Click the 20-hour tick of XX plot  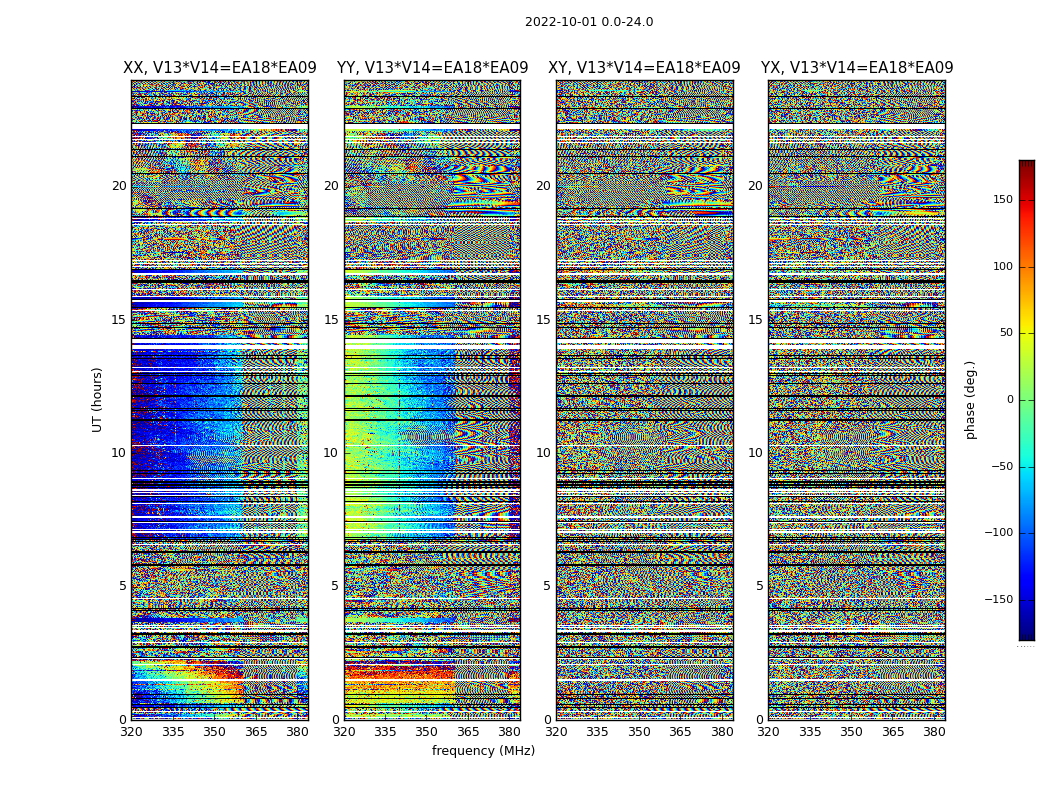[x=119, y=186]
